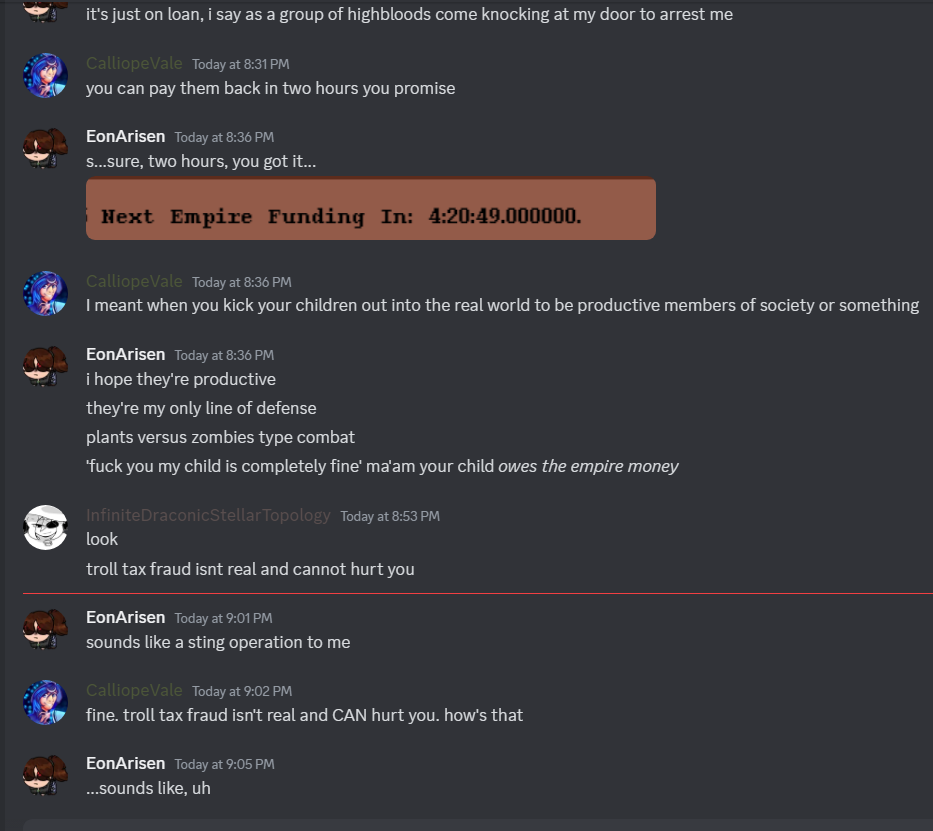This screenshot has width=933, height=831.
Task: Click the InfiniteDraconicStellarTopology username
Action: point(208,515)
